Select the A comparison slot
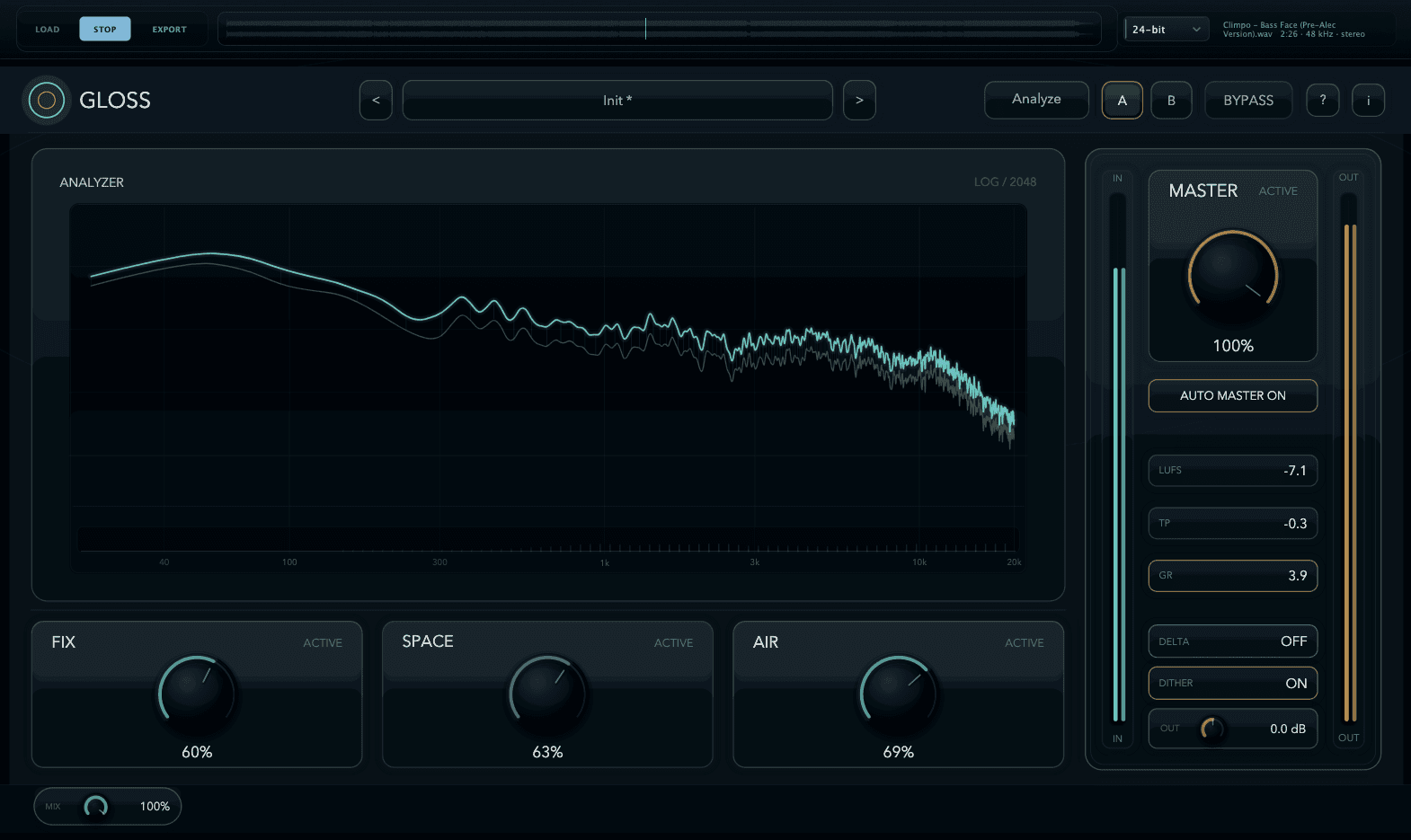 click(1122, 101)
